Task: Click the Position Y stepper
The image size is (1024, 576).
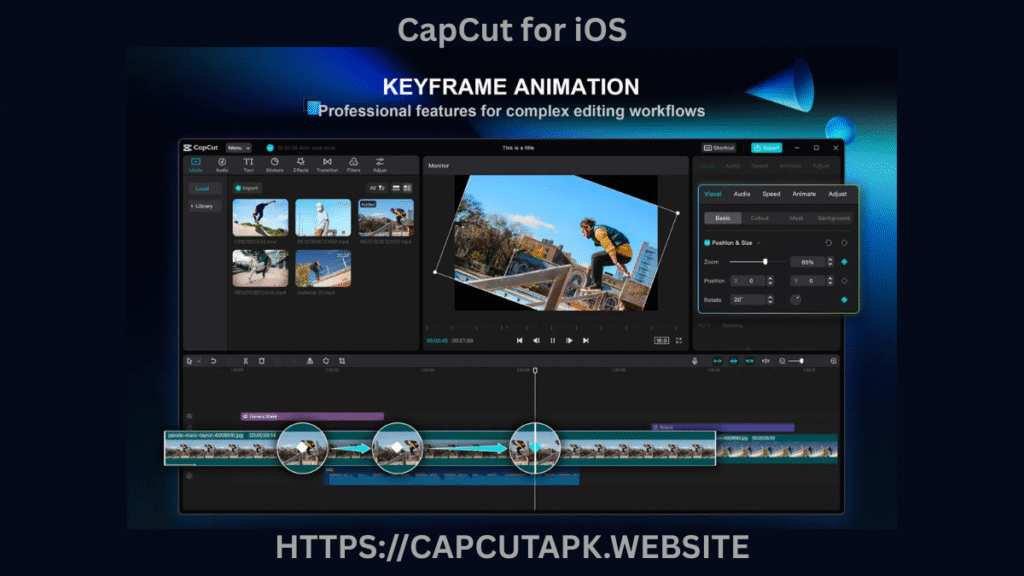Action: 830,280
